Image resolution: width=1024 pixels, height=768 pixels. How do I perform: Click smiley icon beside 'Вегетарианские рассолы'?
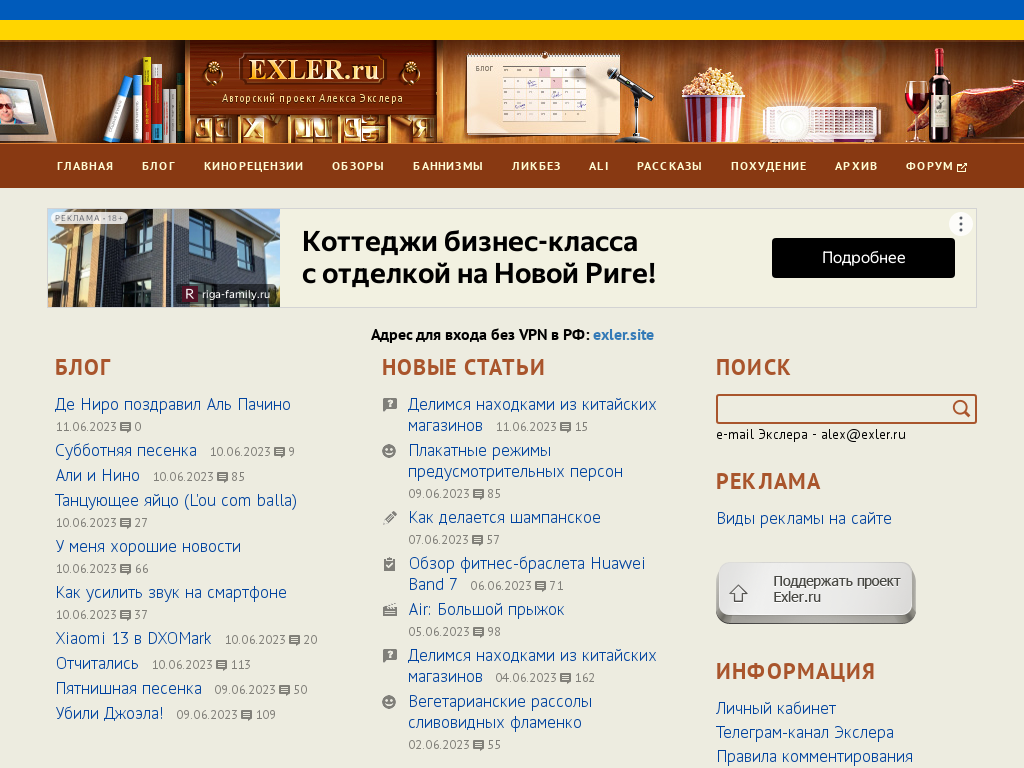(389, 702)
